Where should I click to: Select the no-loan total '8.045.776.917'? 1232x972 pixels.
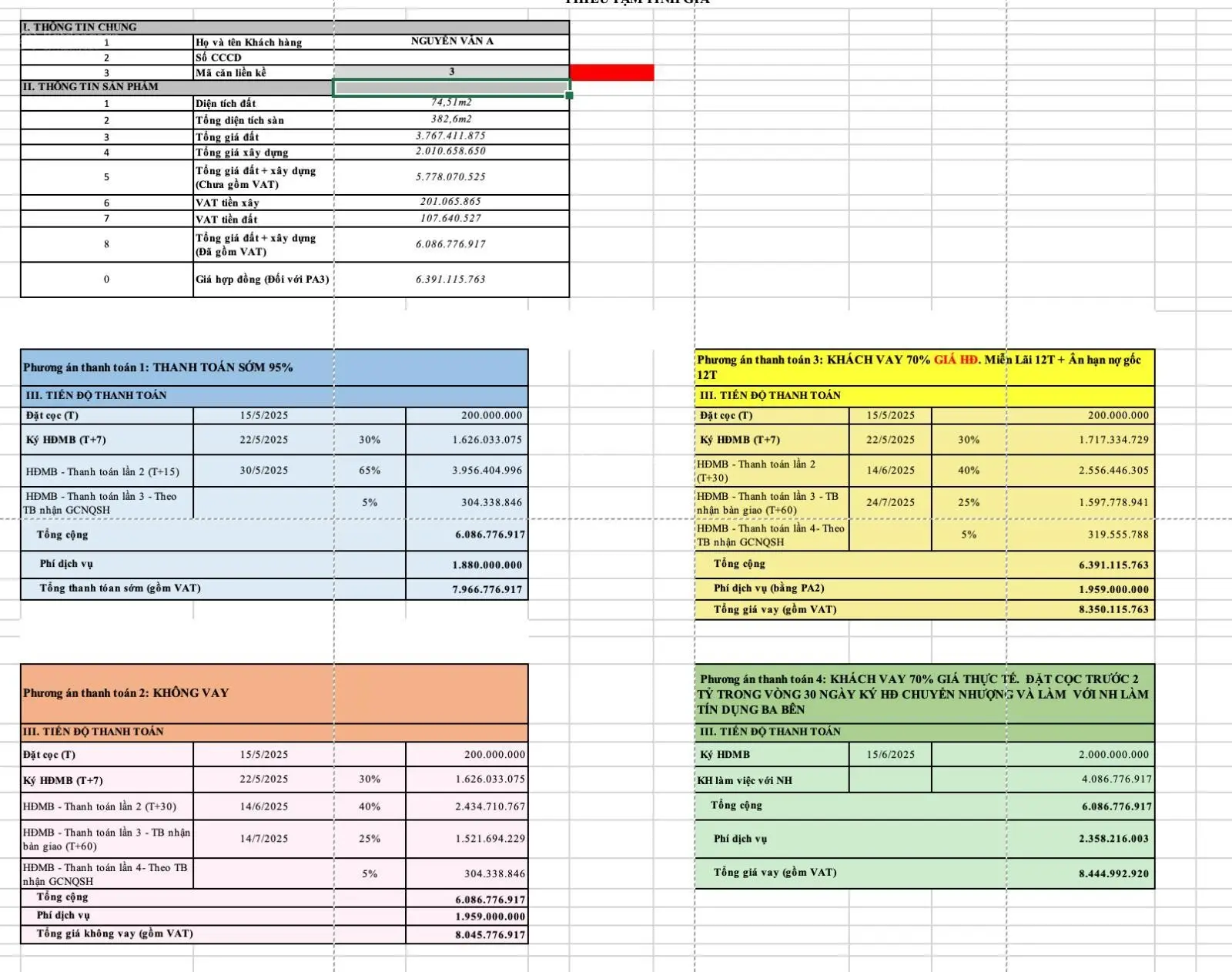pyautogui.click(x=467, y=935)
